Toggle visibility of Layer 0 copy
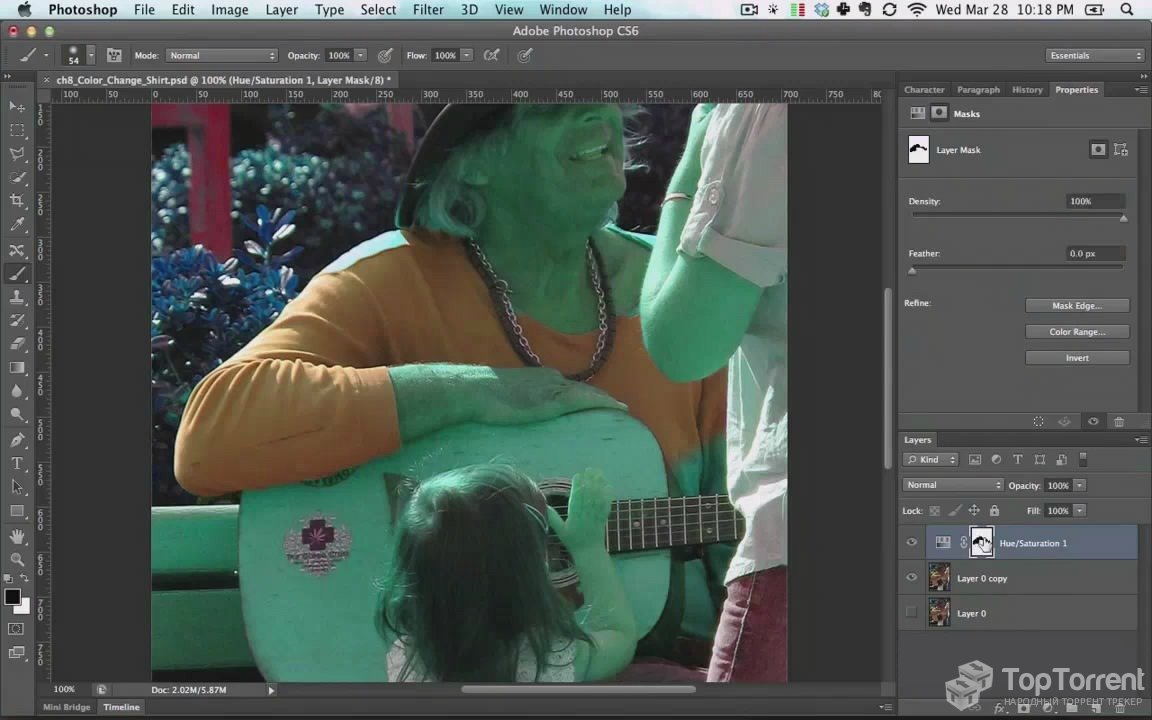1152x720 pixels. tap(912, 577)
